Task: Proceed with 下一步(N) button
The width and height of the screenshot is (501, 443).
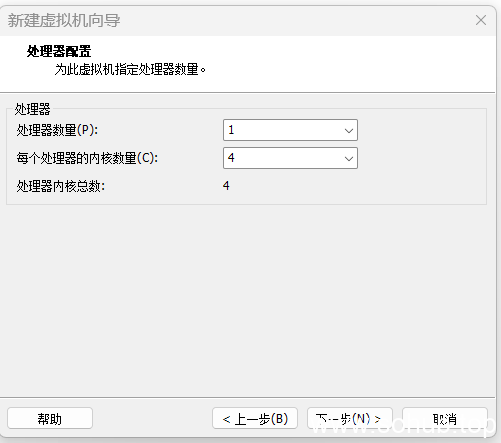Action: click(350, 418)
